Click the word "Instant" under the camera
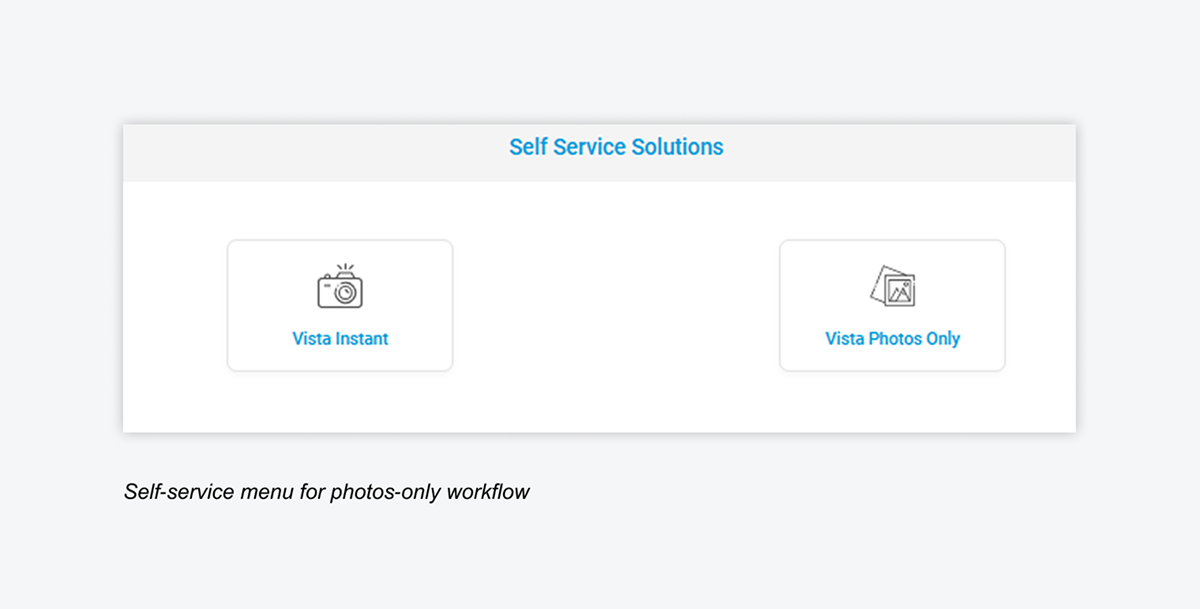Screen dimensions: 1200x609 tap(362, 339)
